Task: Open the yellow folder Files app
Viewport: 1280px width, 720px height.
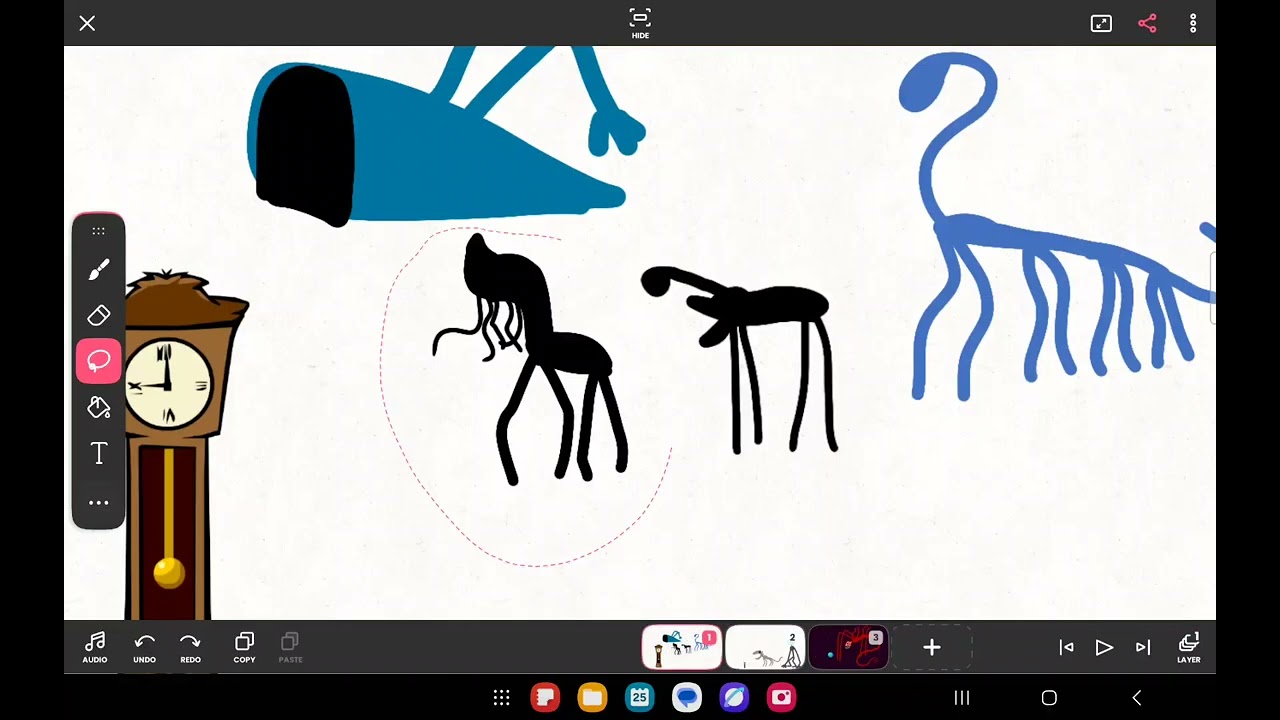Action: point(592,697)
